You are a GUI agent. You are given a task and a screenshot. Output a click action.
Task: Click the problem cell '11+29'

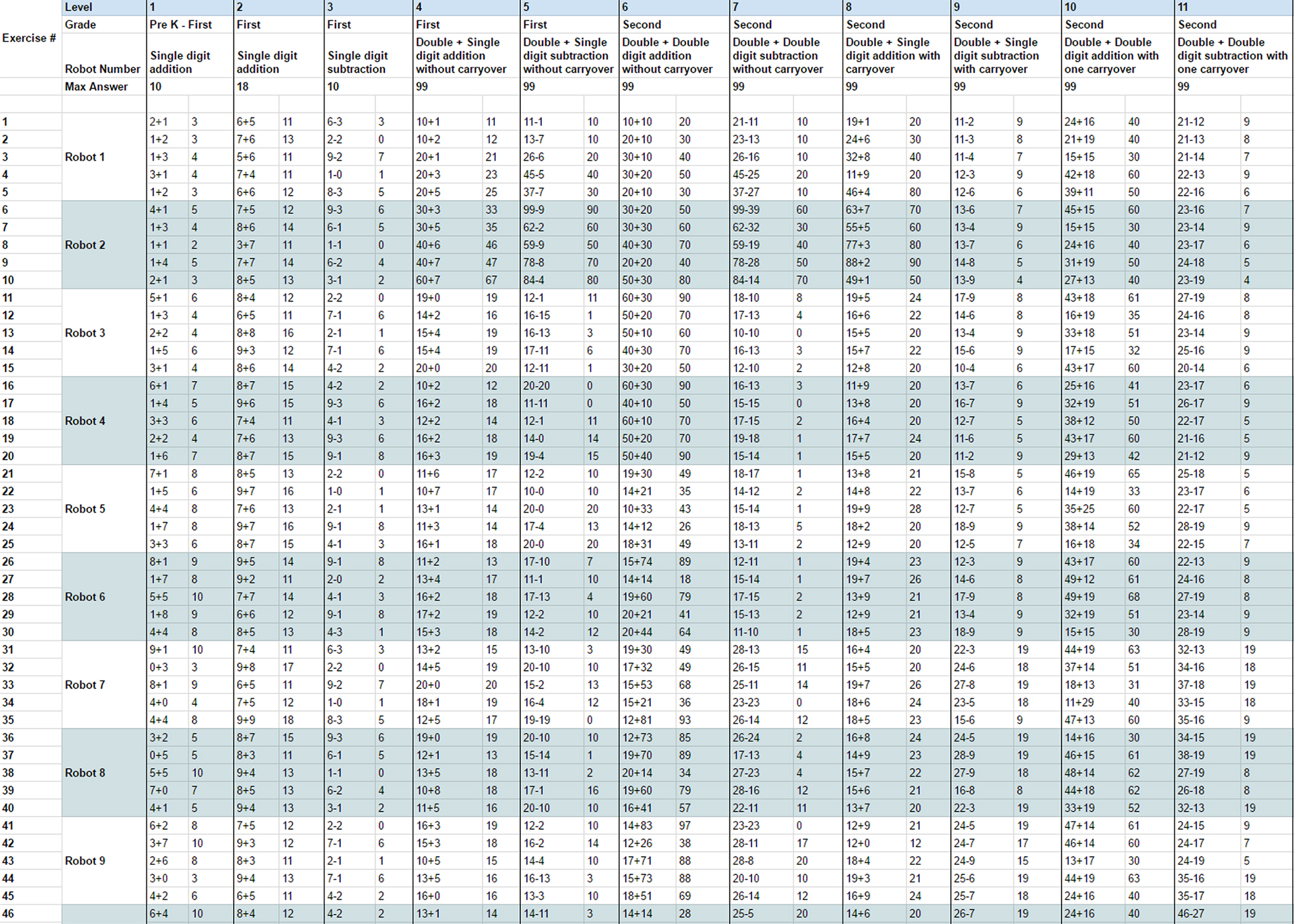pyautogui.click(x=1093, y=702)
